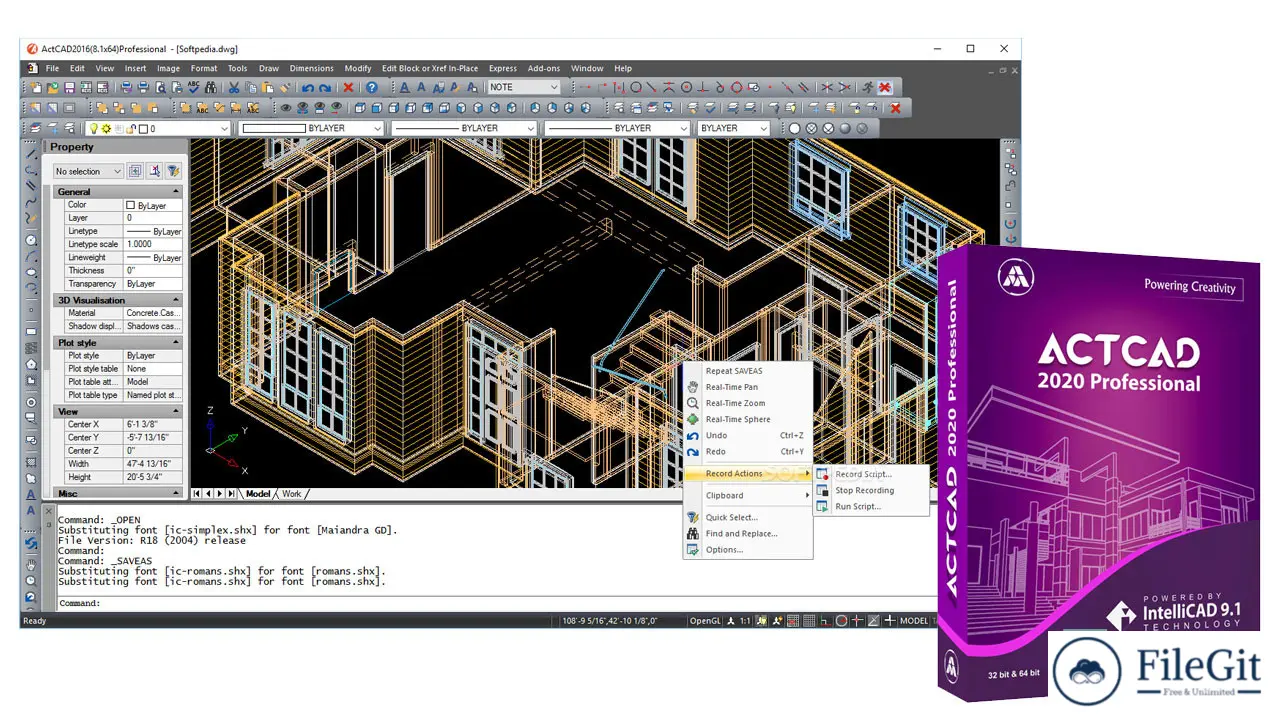Click the blue Redo arrow toolbar icon

(x=325, y=87)
